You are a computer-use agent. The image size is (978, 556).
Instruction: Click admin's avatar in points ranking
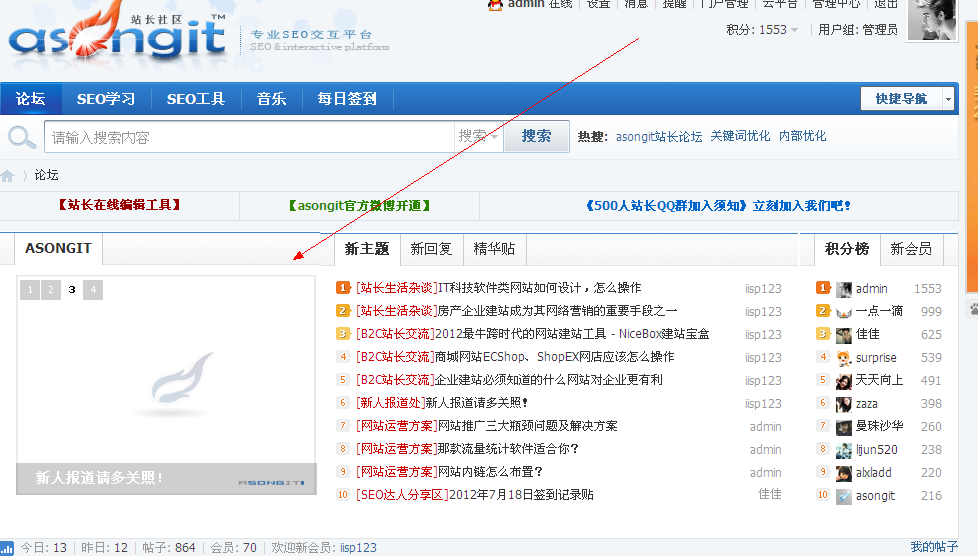click(844, 289)
